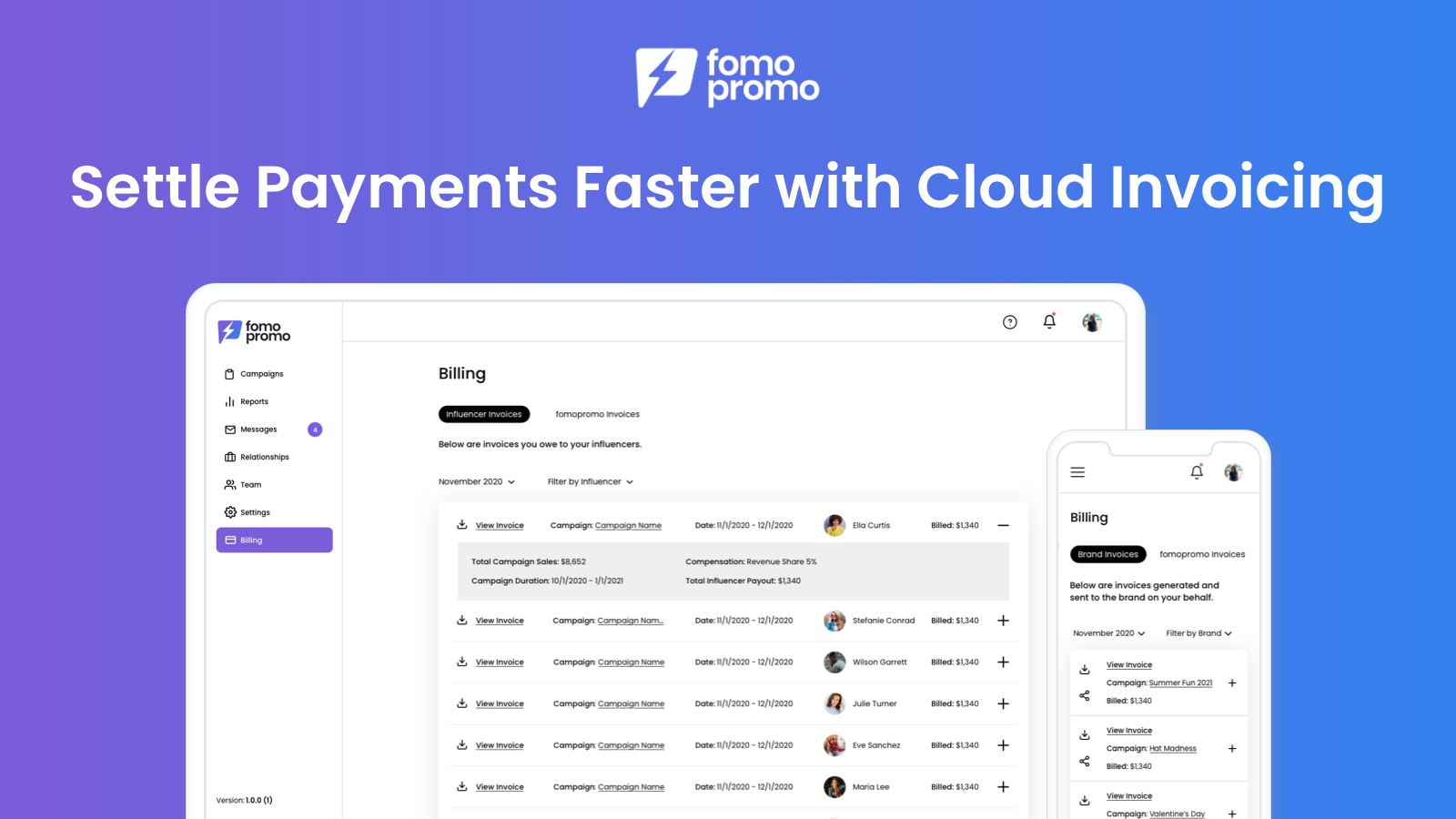The image size is (1456, 819).
Task: Click View Invoice above Summer Fun 2021
Action: tap(1129, 665)
